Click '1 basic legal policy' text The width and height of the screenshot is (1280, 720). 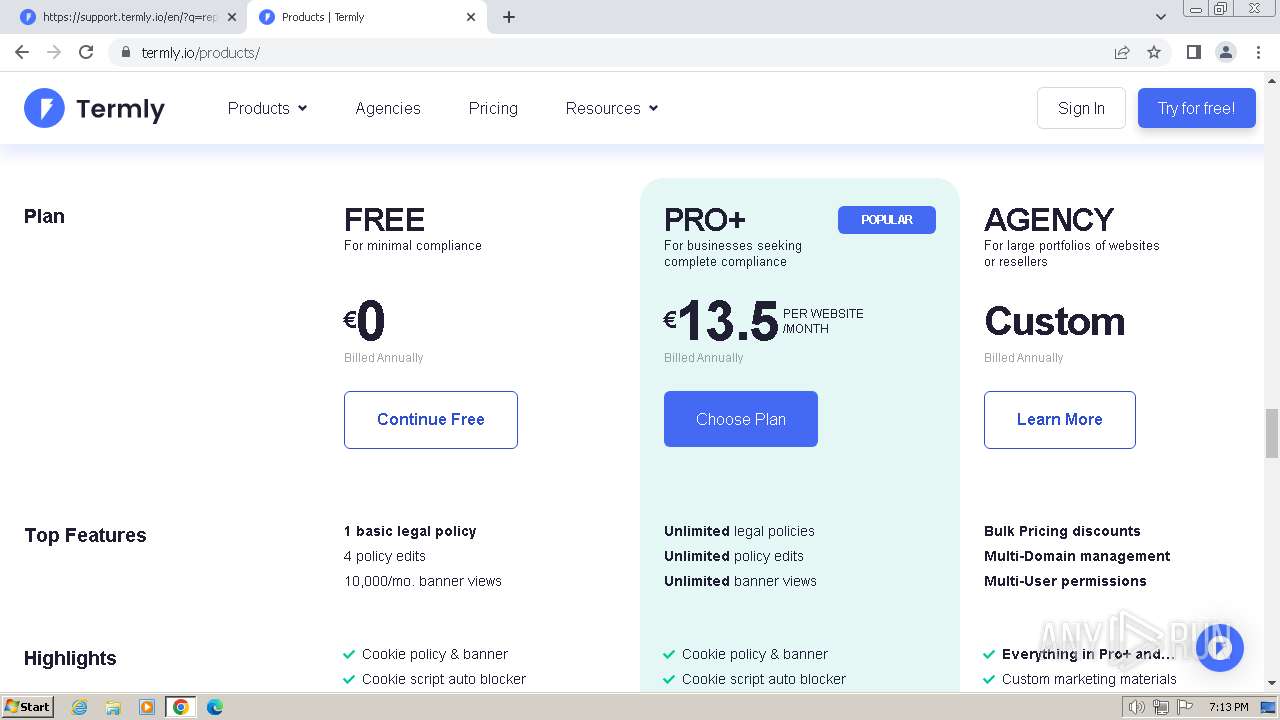pyautogui.click(x=410, y=531)
